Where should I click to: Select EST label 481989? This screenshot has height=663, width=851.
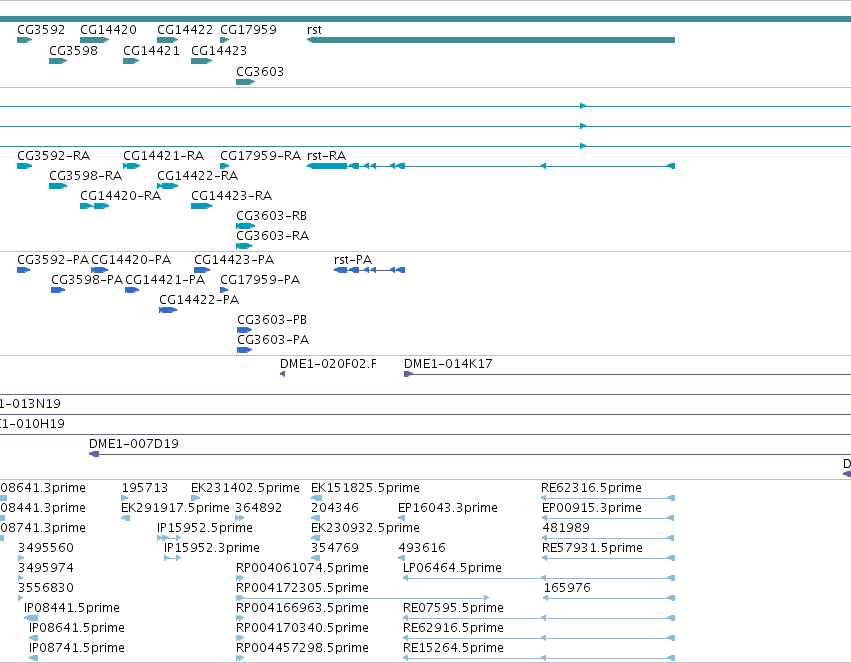click(566, 528)
